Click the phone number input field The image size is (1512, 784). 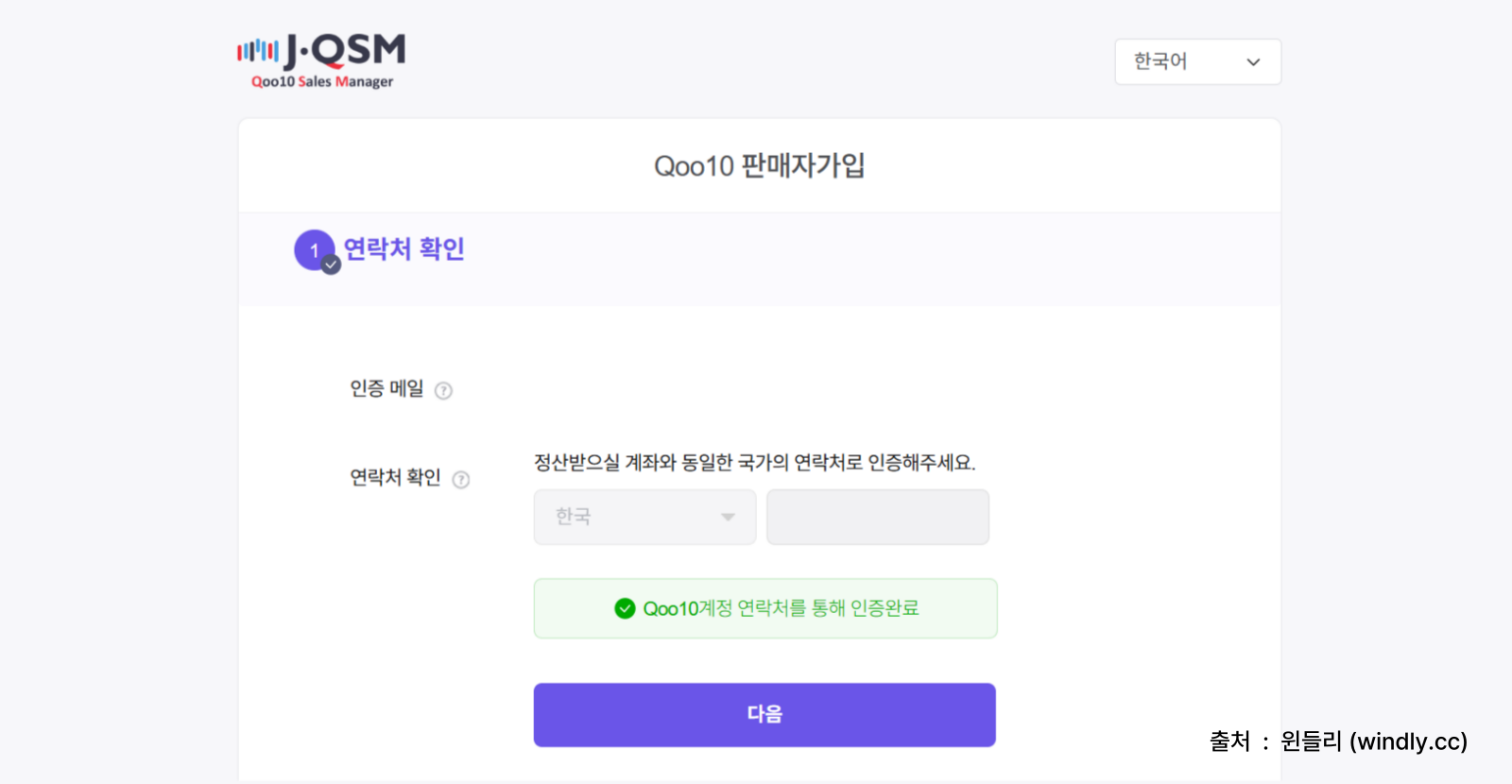877,517
